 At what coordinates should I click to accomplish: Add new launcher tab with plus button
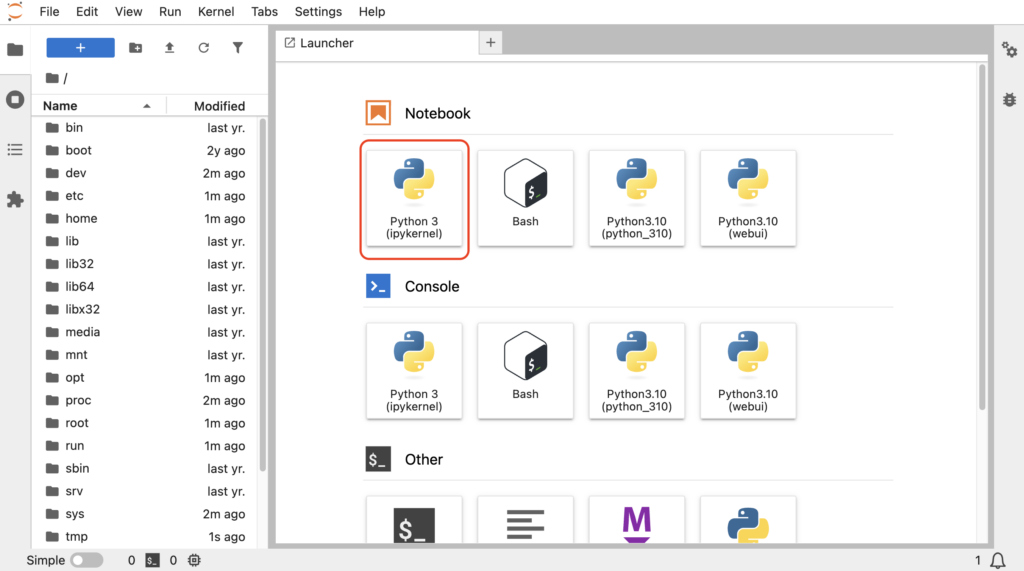point(490,43)
